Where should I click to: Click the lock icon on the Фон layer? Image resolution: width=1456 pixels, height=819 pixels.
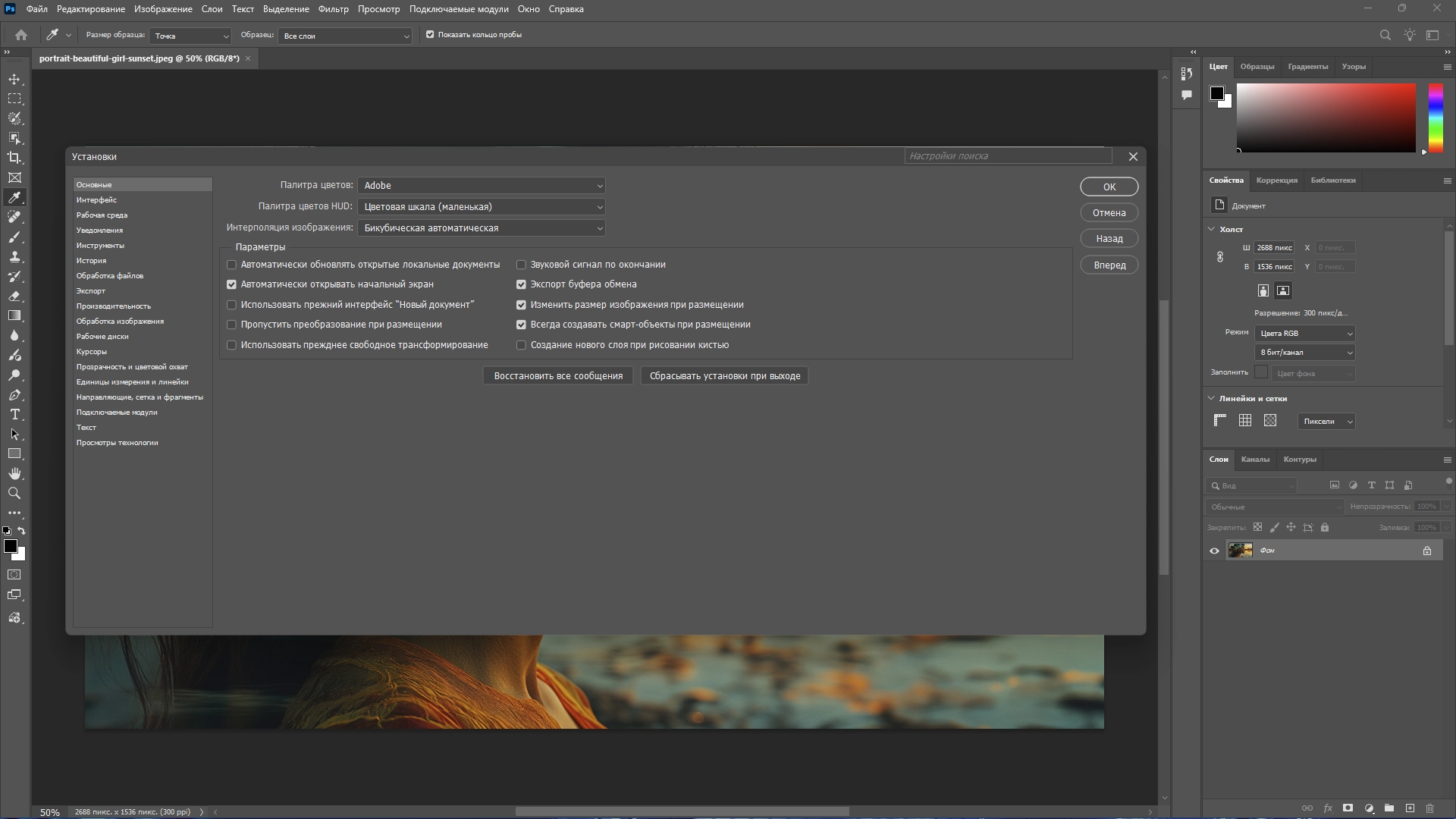pos(1426,551)
